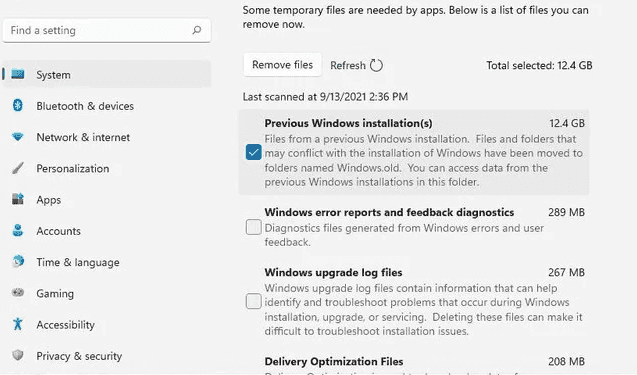637x375 pixels.
Task: Click Delivery Optimization Files heading
Action: pos(334,361)
